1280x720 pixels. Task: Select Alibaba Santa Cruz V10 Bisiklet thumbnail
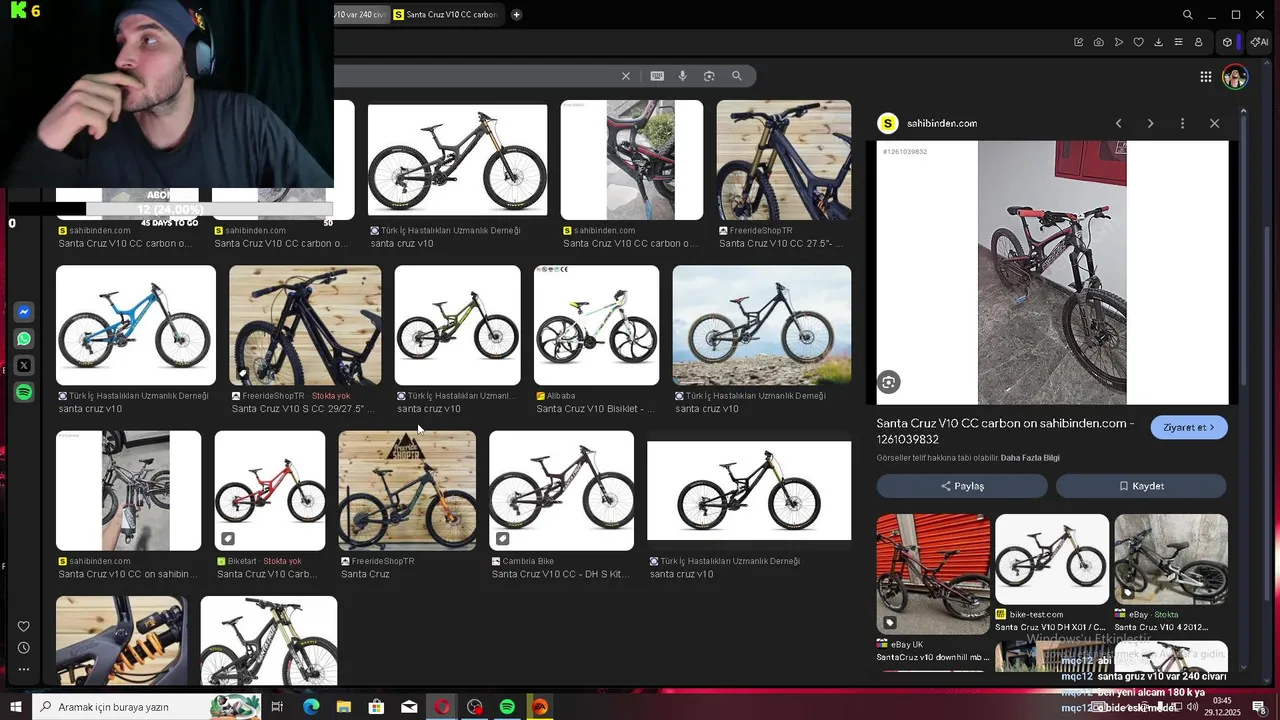coord(596,325)
